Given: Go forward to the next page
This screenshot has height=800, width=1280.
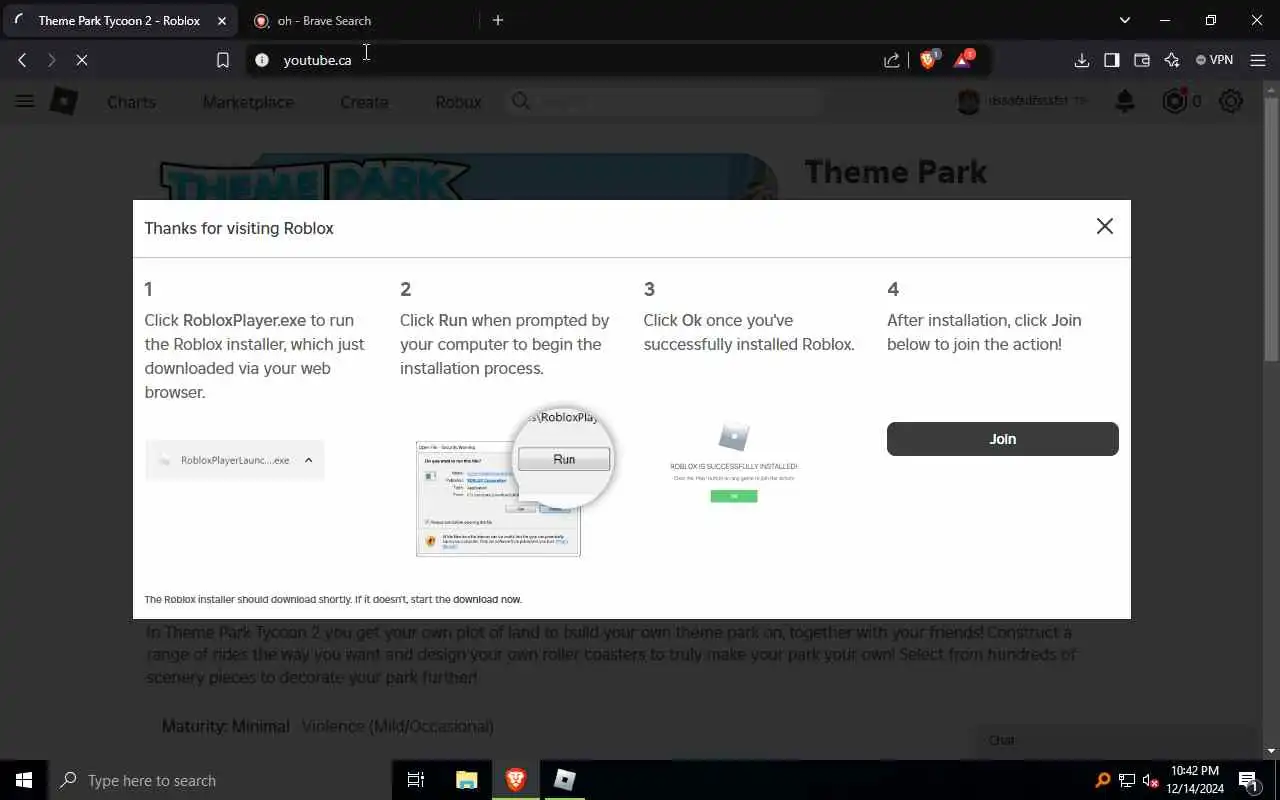Looking at the screenshot, I should [52, 60].
